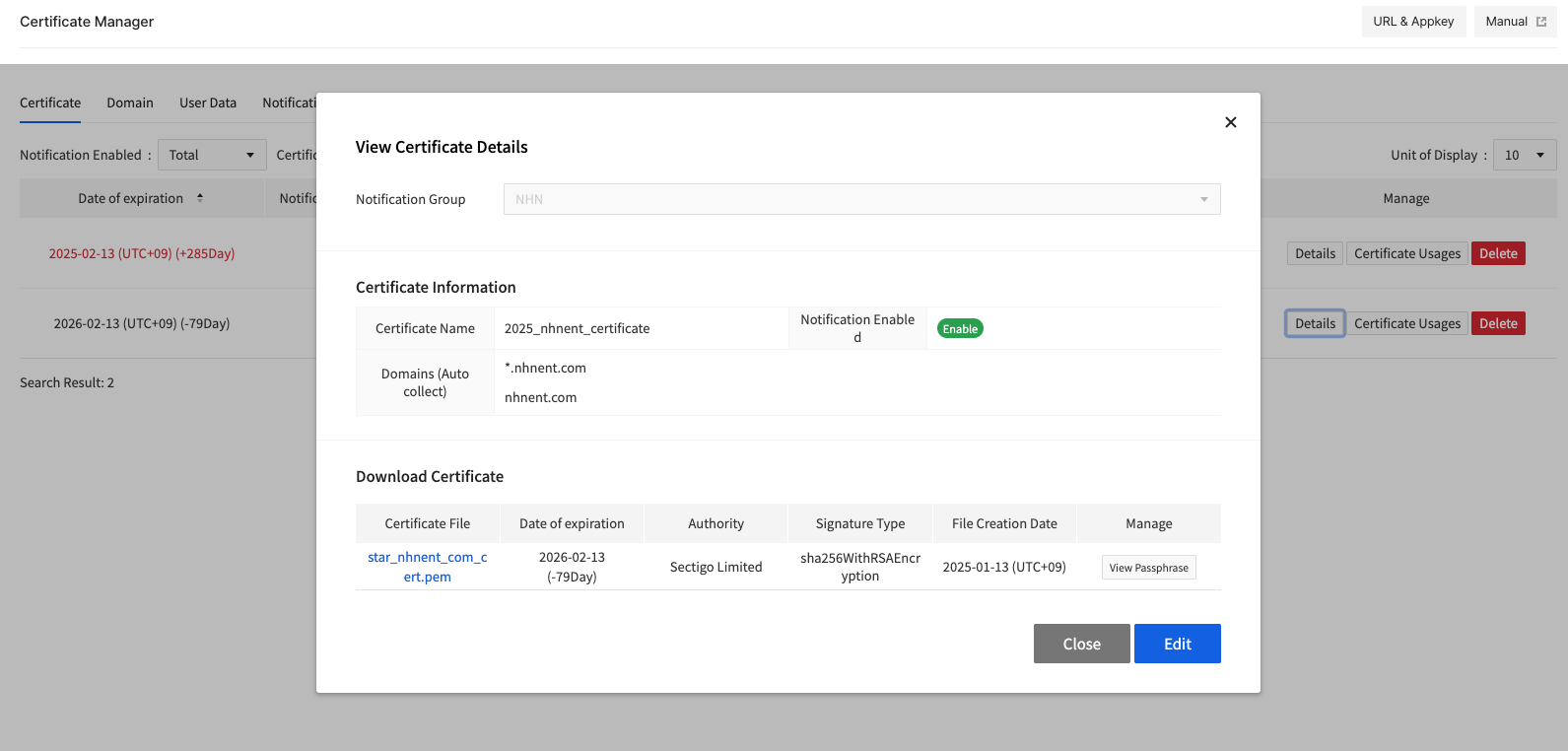Viewport: 1568px width, 751px height.
Task: Open the Notification Group NHN dropdown
Action: coord(861,199)
